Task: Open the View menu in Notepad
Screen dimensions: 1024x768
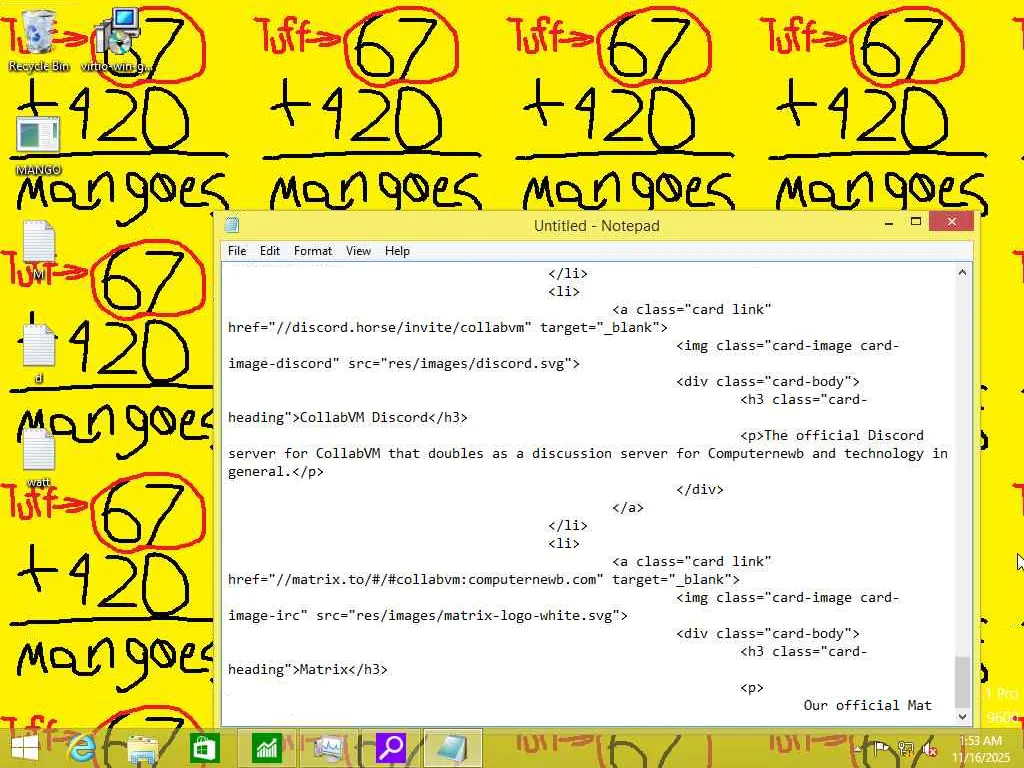Action: click(x=359, y=251)
